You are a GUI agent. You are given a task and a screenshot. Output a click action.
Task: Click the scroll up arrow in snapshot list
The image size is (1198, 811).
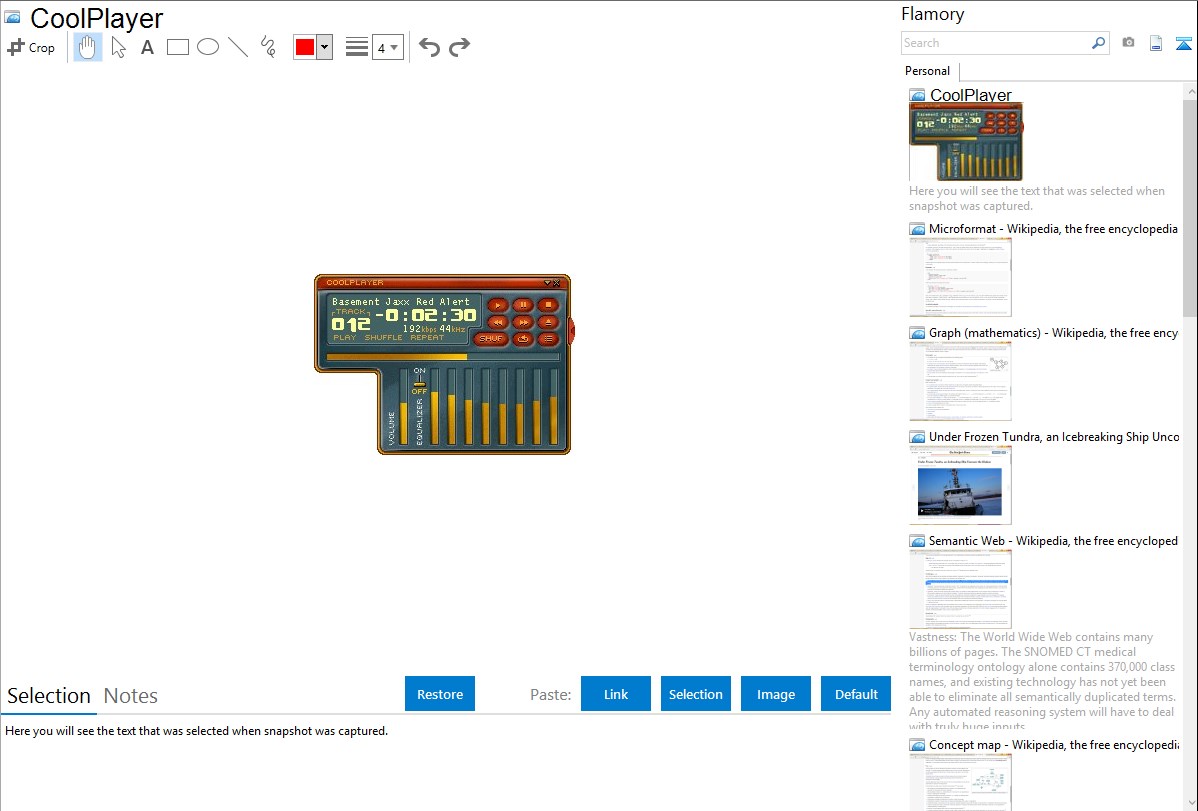coord(1190,91)
